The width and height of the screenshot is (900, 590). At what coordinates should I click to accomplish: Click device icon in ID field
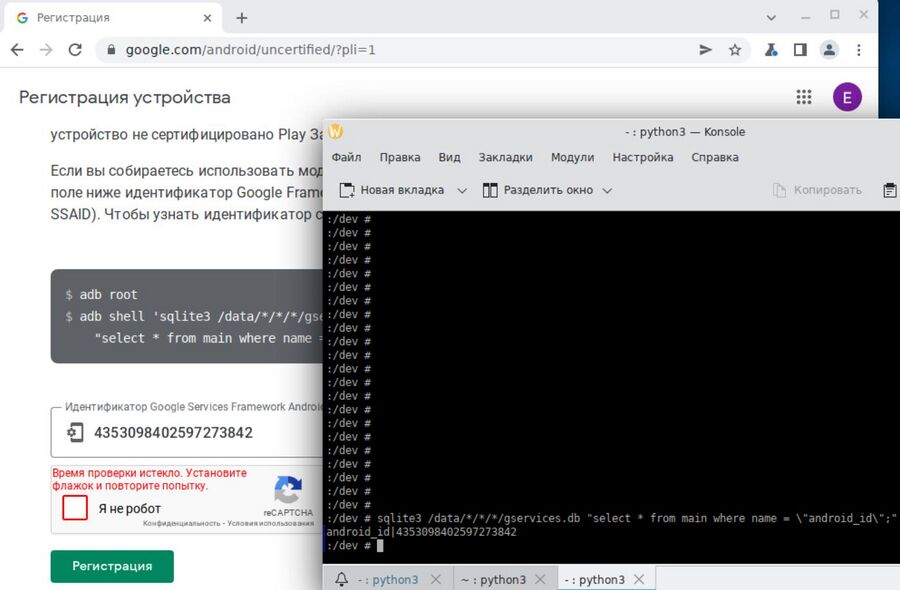pos(75,433)
